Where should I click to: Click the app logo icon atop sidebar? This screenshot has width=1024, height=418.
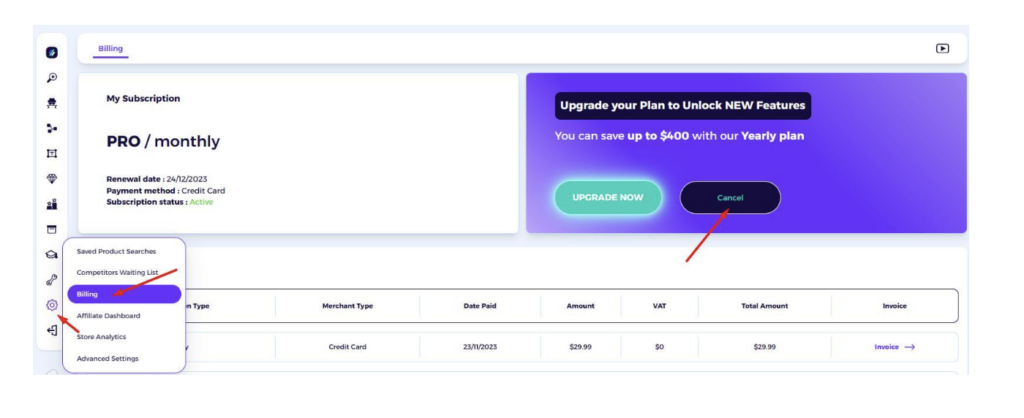pyautogui.click(x=52, y=53)
